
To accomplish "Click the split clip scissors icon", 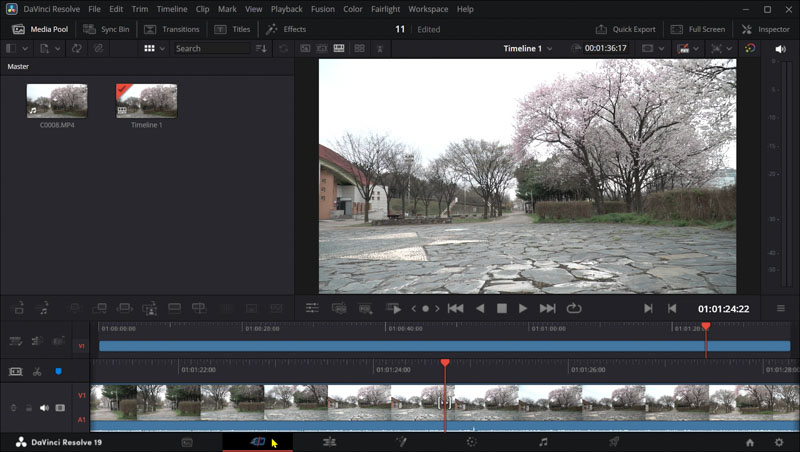I will [x=37, y=371].
